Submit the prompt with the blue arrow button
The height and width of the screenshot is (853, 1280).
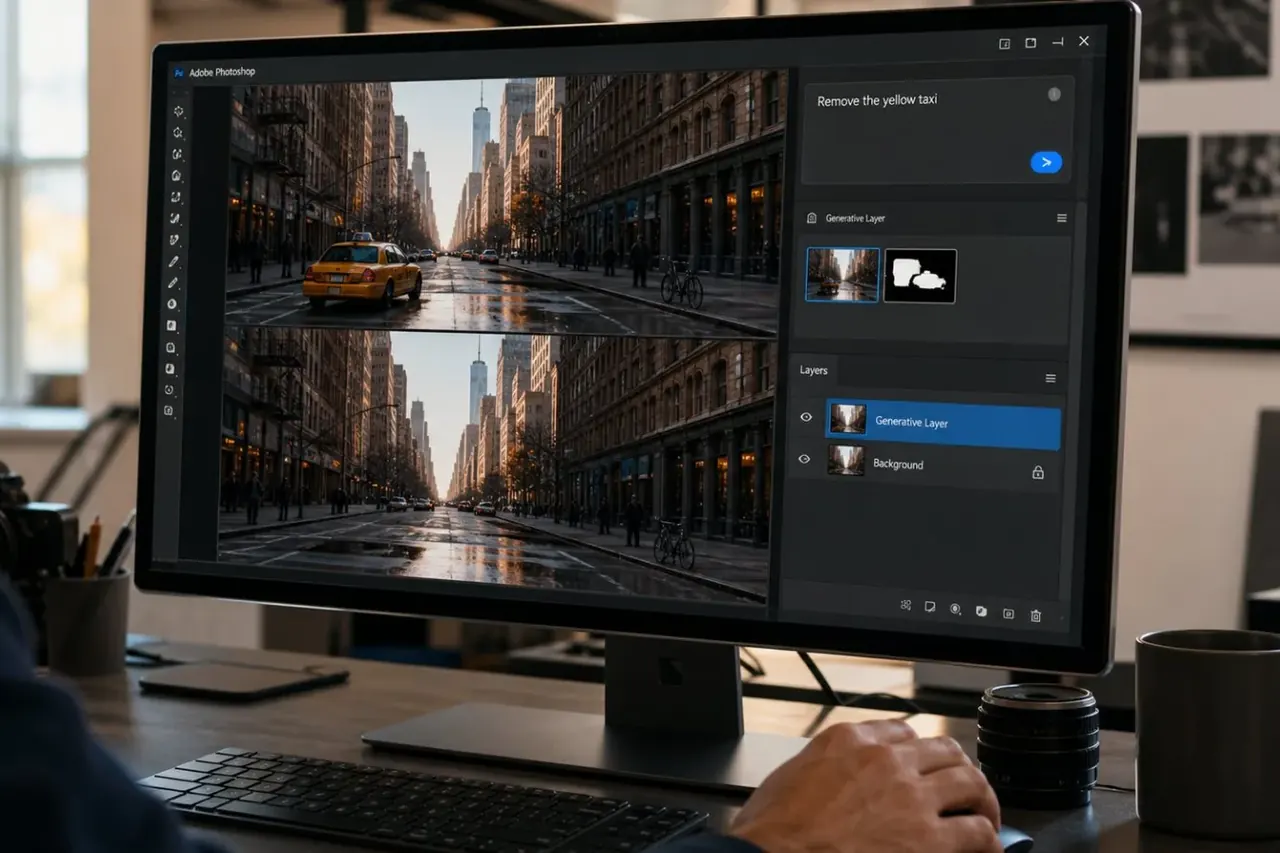coord(1046,162)
